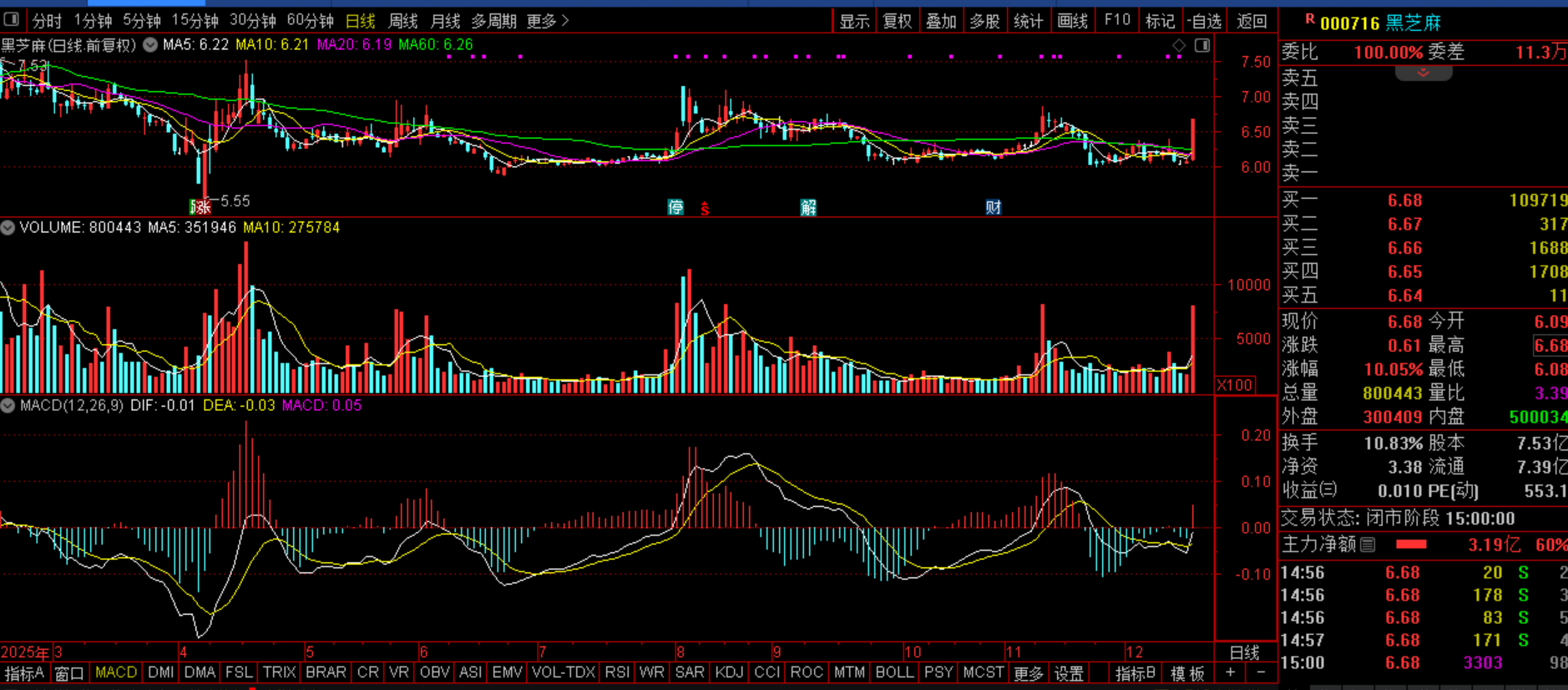Open the VOLUME indicator dropdown arrow
This screenshot has height=690, width=1568.
[x=8, y=227]
